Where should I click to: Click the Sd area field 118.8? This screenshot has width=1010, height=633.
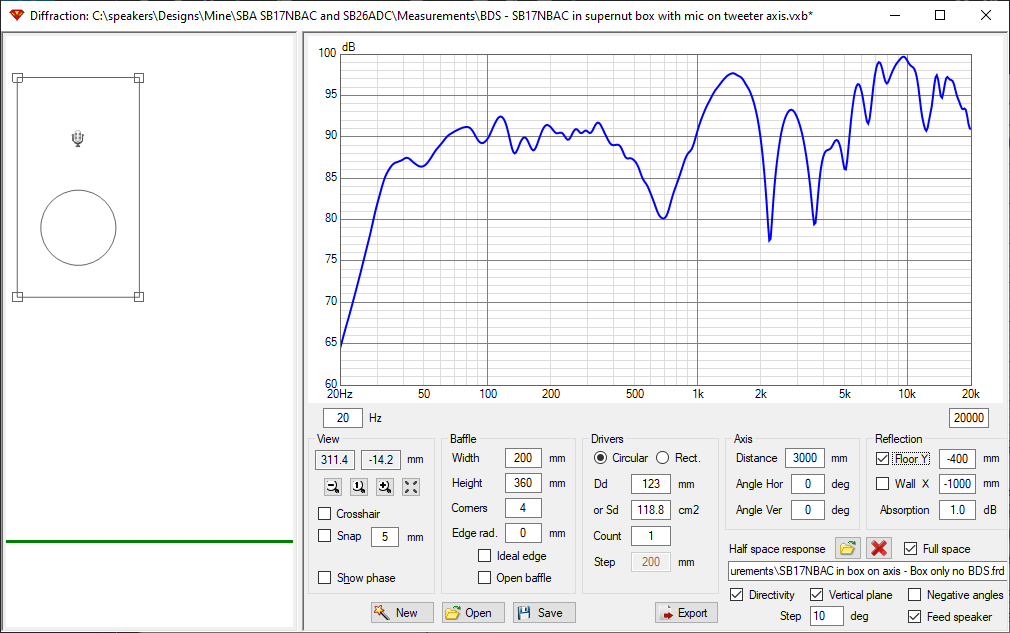651,510
